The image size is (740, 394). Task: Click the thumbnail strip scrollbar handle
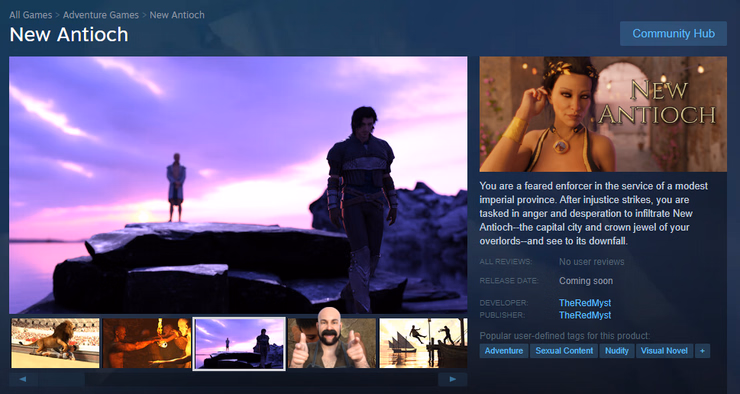(61, 379)
